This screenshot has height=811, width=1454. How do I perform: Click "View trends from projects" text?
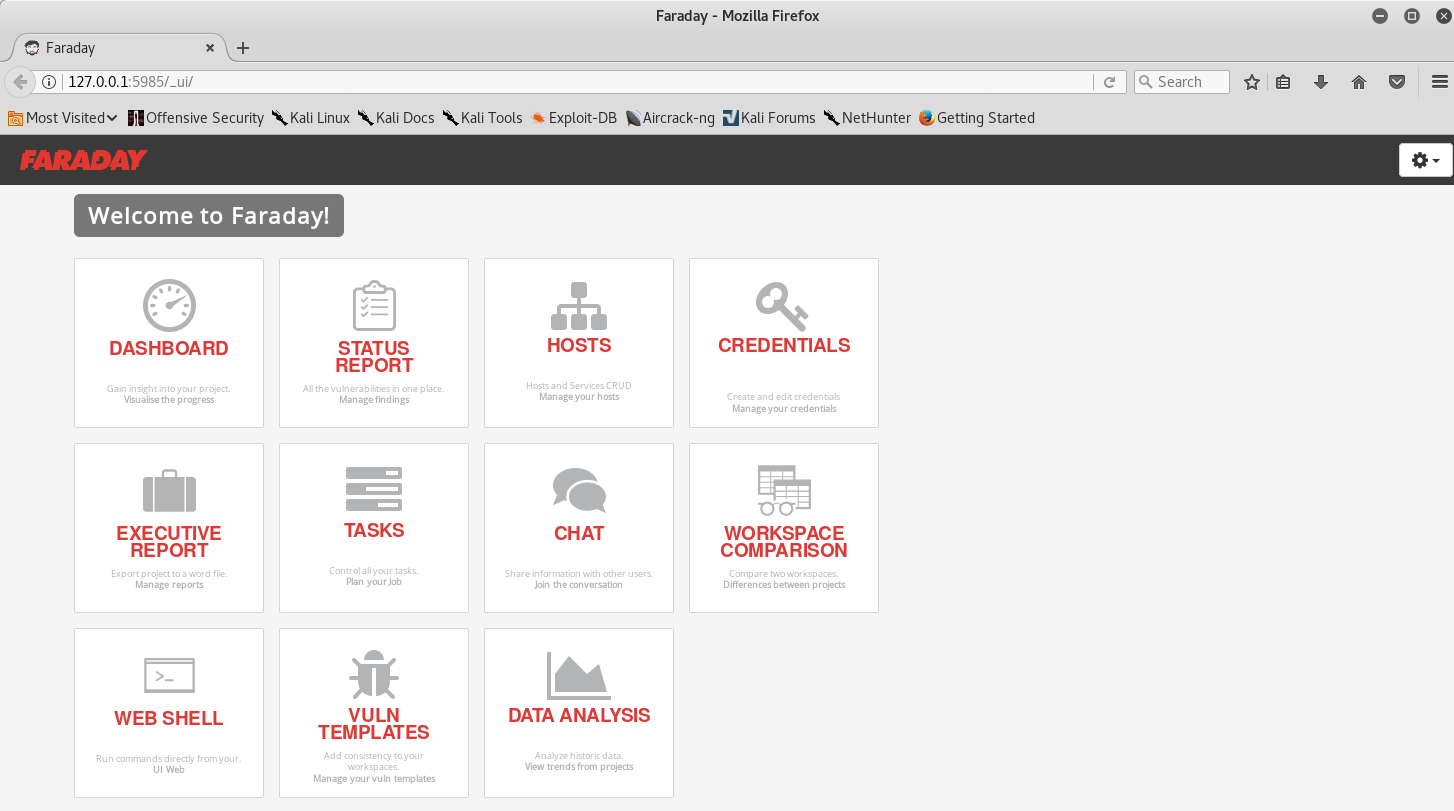click(579, 767)
